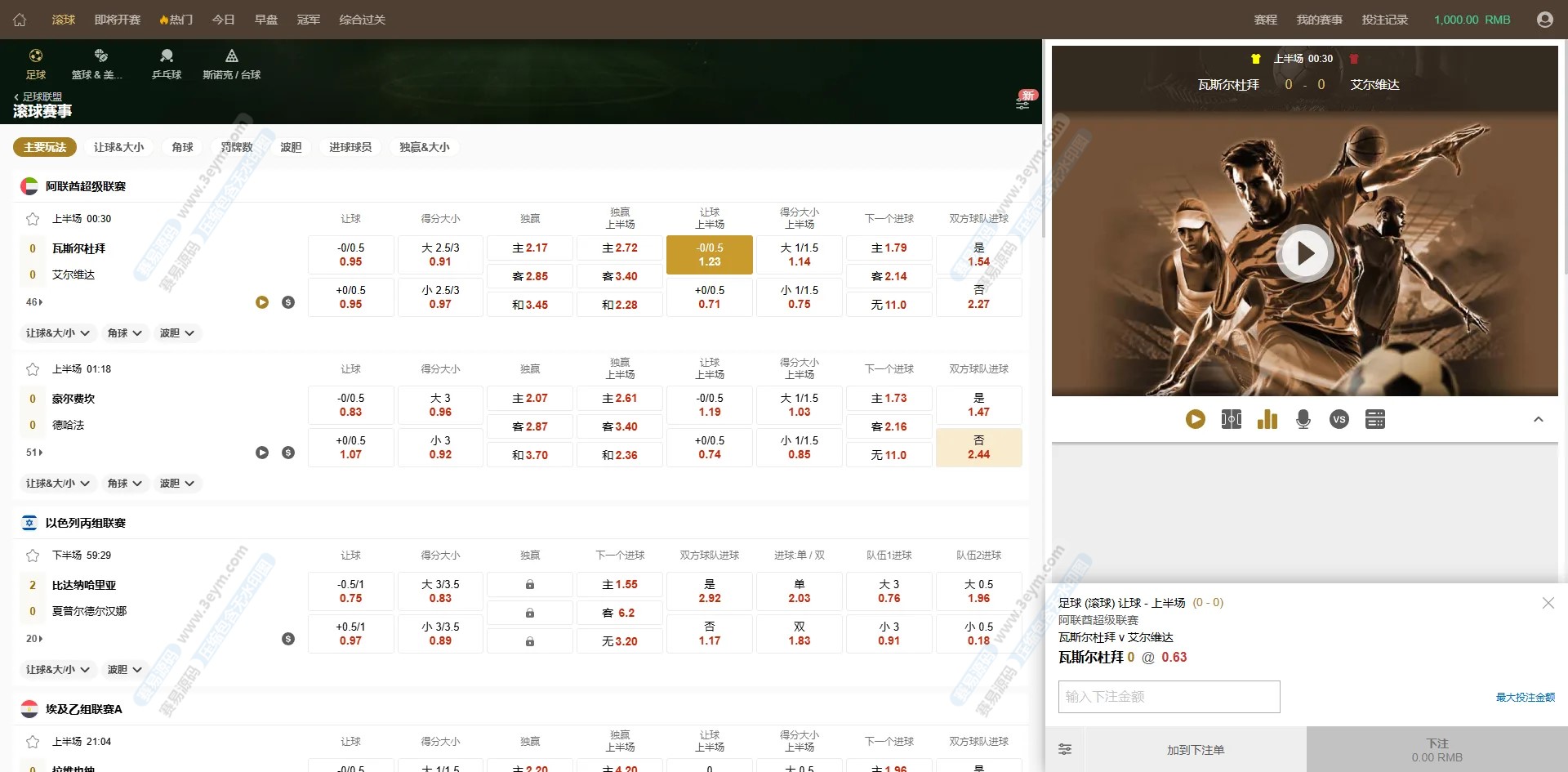Favorite the 瓦斯尔杜拜 match with star

(x=33, y=219)
